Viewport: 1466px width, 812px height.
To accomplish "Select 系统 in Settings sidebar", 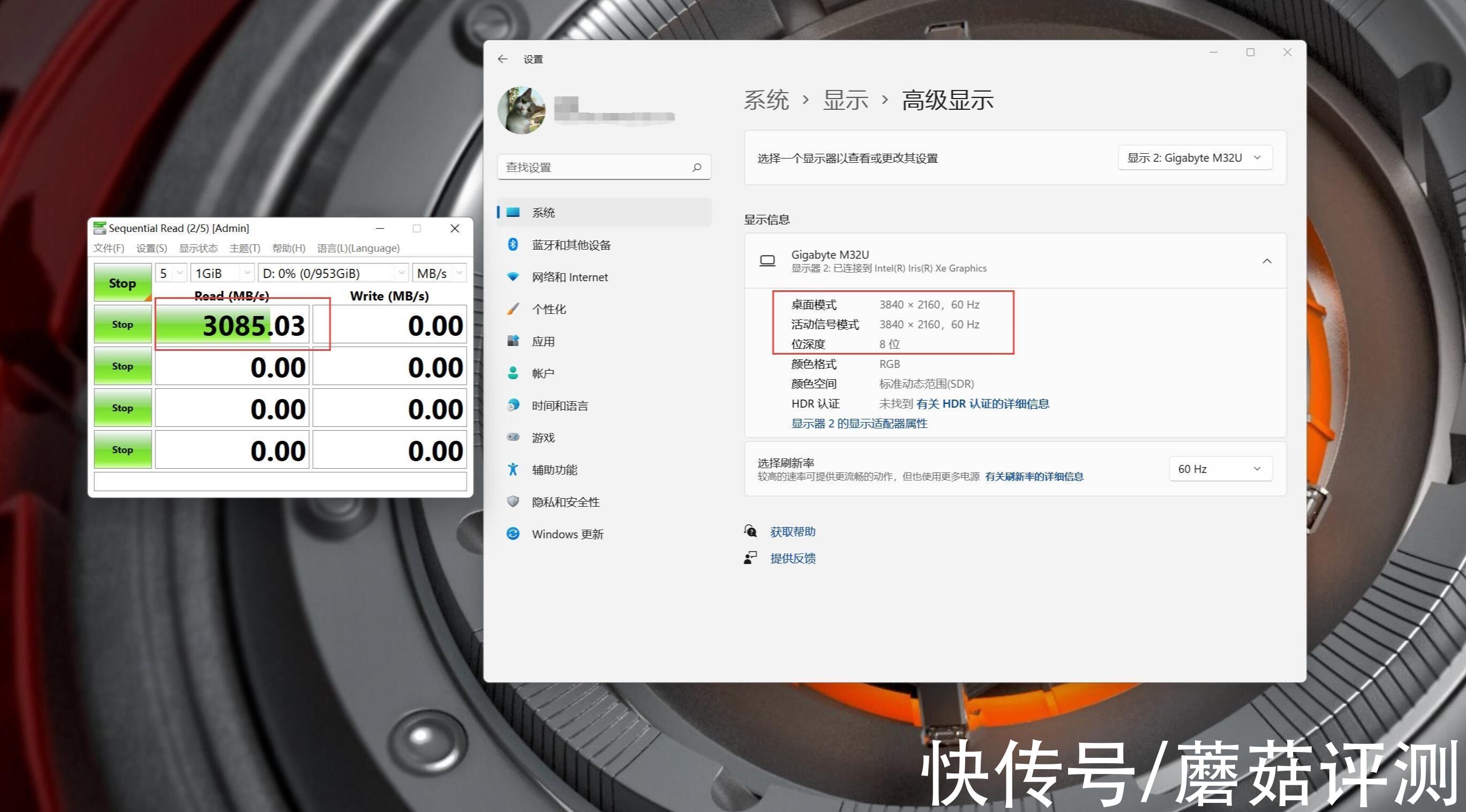I will click(x=604, y=212).
